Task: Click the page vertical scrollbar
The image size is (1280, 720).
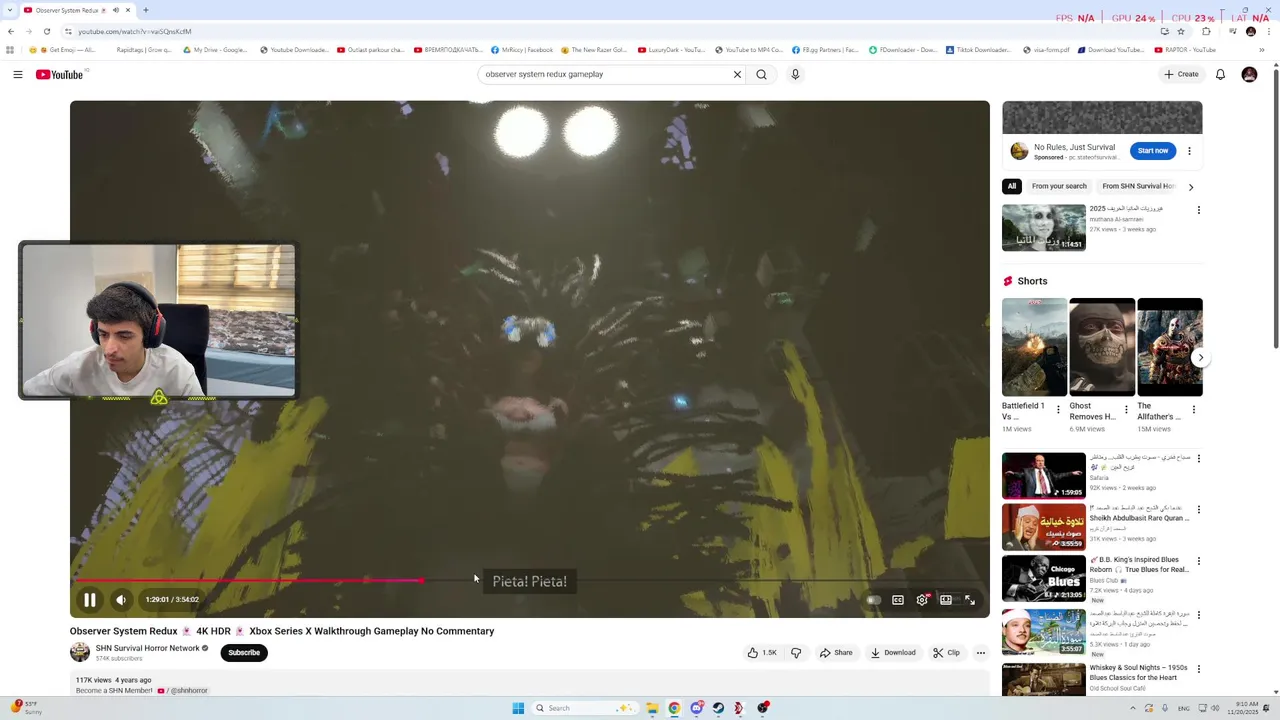Action: click(x=1275, y=210)
